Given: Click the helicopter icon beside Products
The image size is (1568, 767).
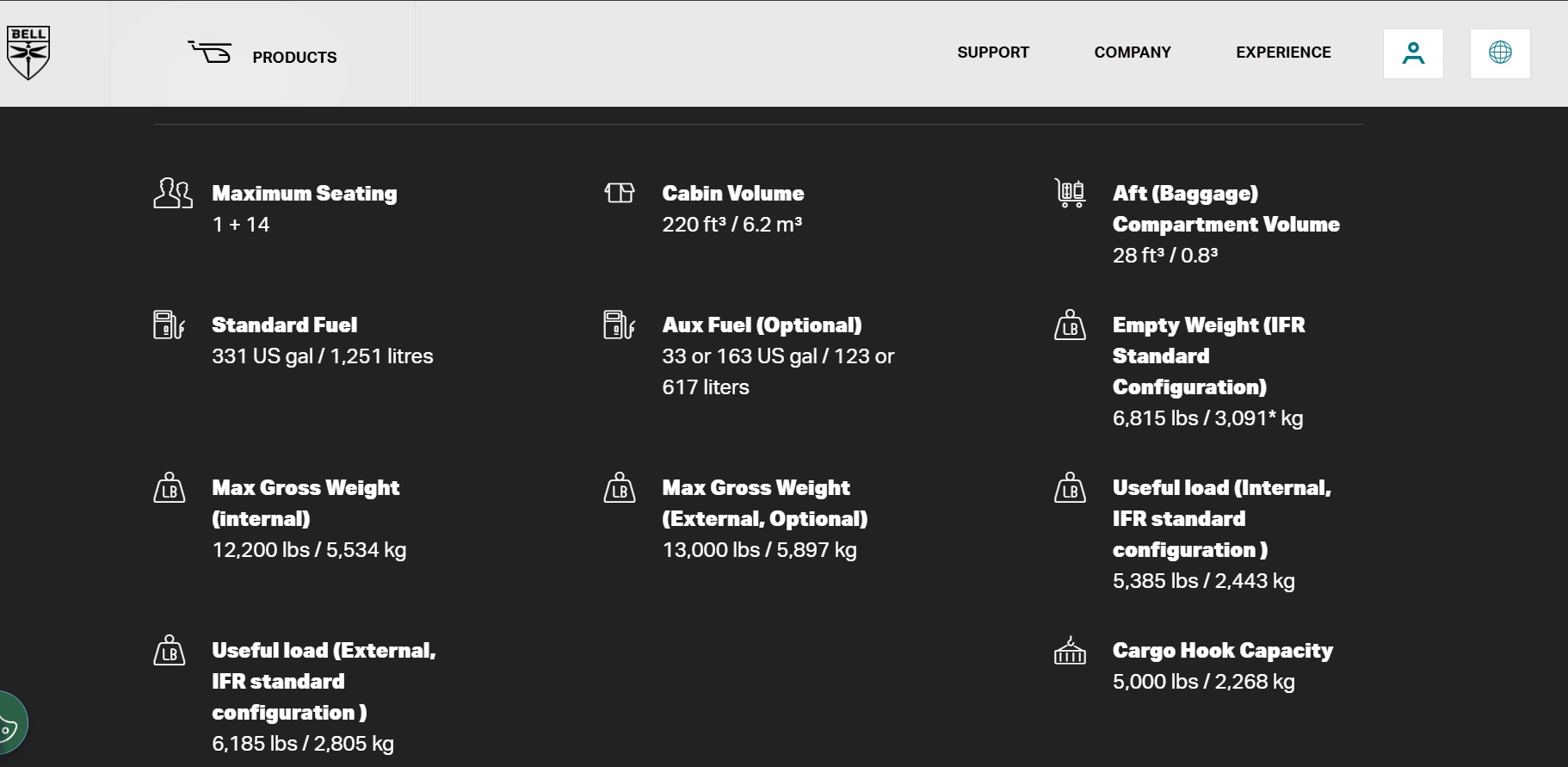Looking at the screenshot, I should pos(211,53).
